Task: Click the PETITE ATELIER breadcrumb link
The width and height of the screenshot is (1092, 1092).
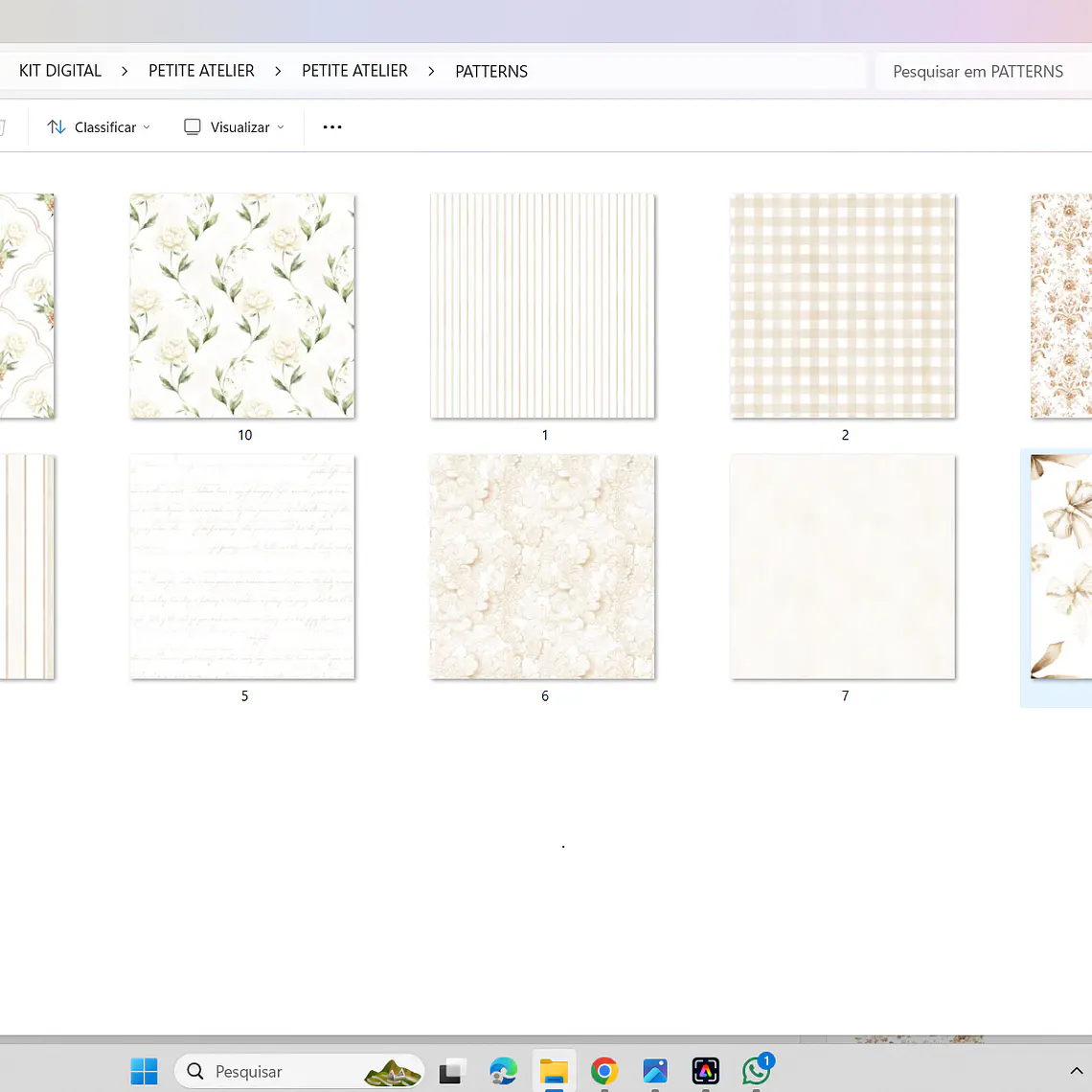Action: (201, 70)
